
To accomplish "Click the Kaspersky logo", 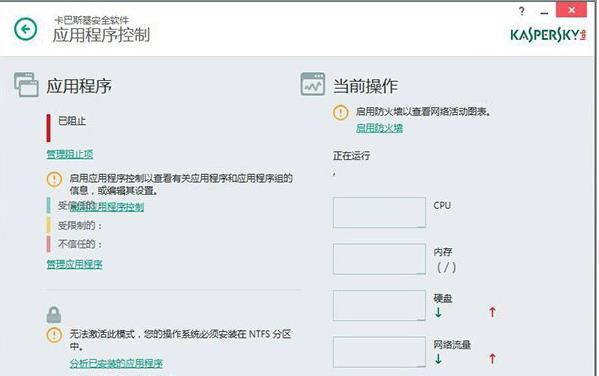I will 548,35.
